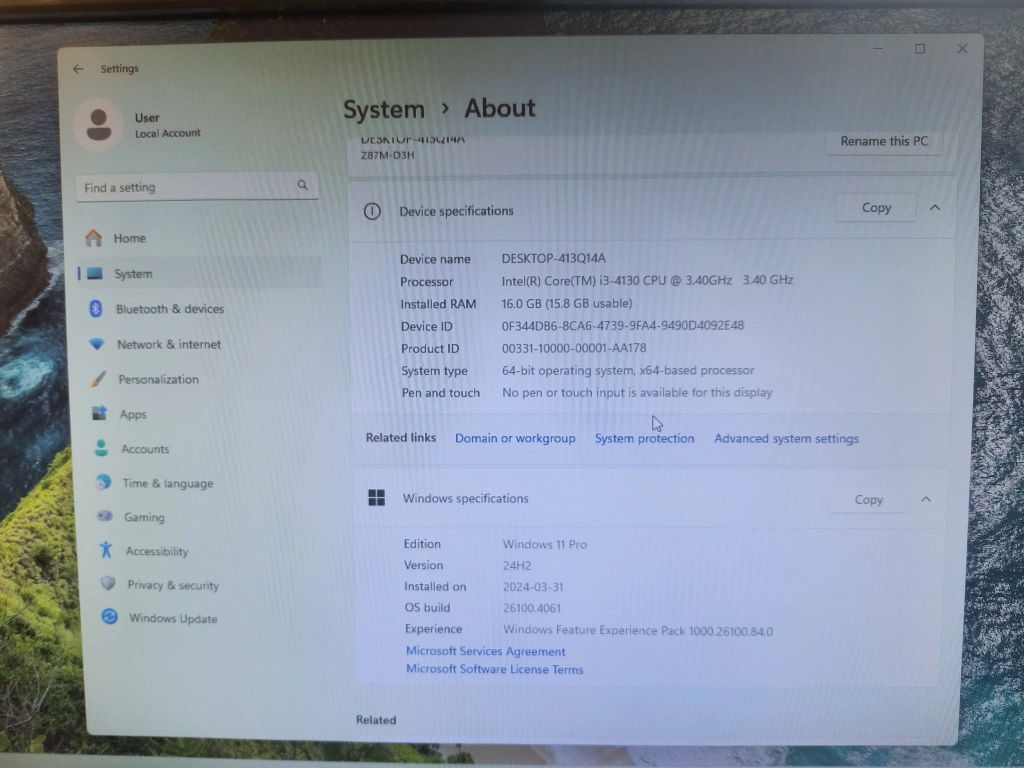Viewport: 1024px width, 768px height.
Task: Click the No pen or touch input text
Action: point(637,392)
